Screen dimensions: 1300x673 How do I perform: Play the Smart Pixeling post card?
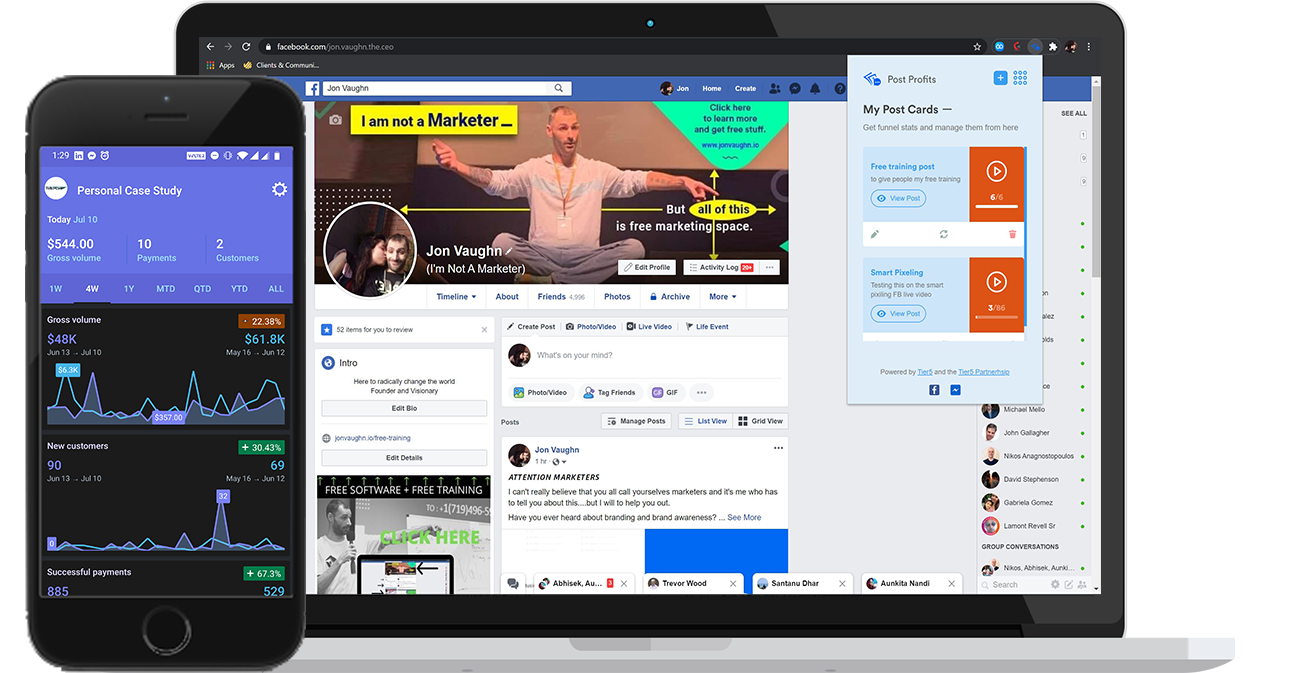click(x=996, y=282)
